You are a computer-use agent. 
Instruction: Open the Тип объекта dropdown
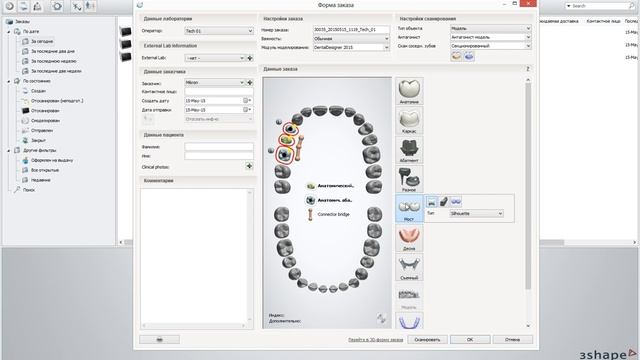pyautogui.click(x=491, y=29)
